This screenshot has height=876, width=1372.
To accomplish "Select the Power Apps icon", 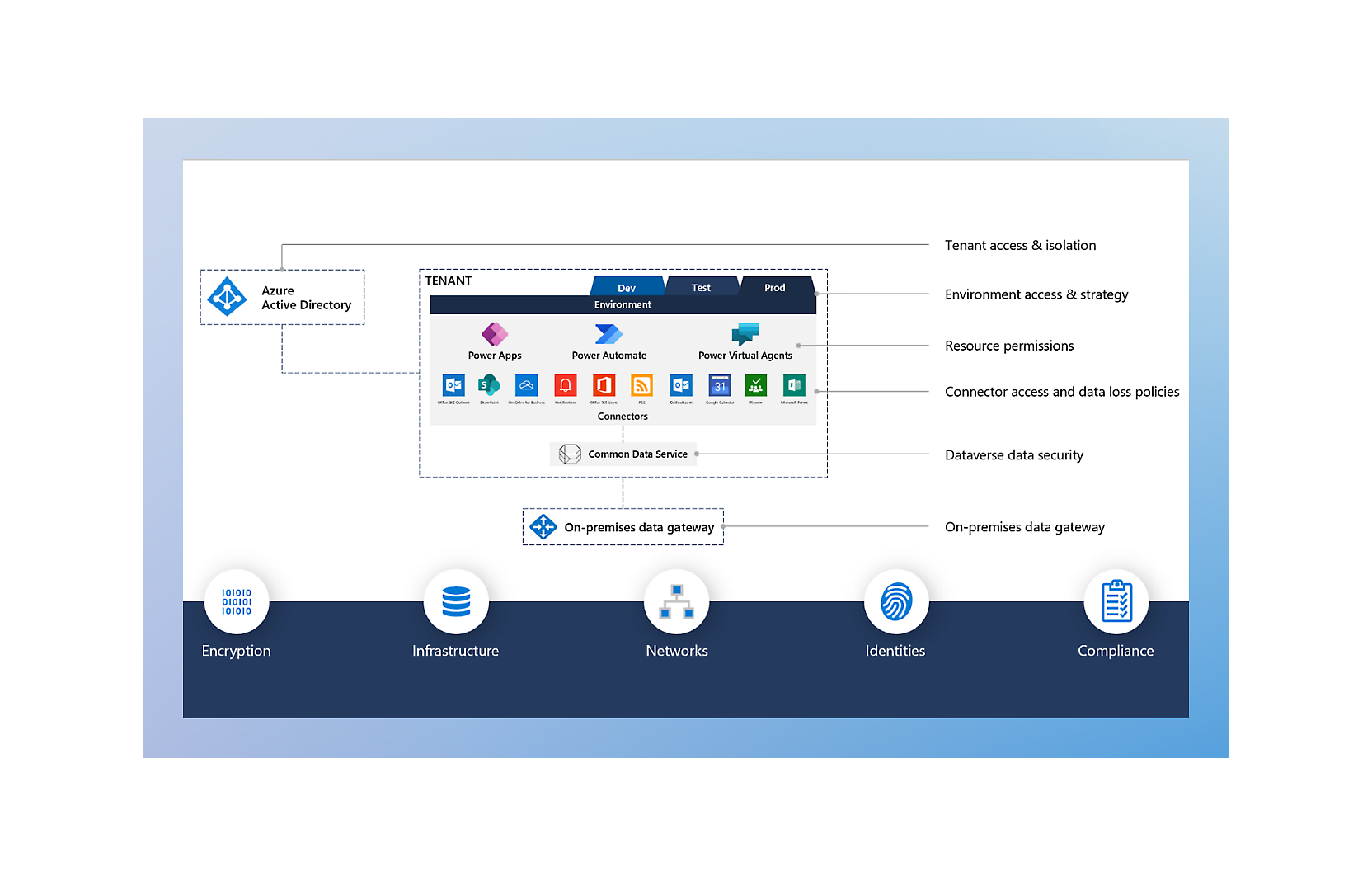I will (x=495, y=333).
